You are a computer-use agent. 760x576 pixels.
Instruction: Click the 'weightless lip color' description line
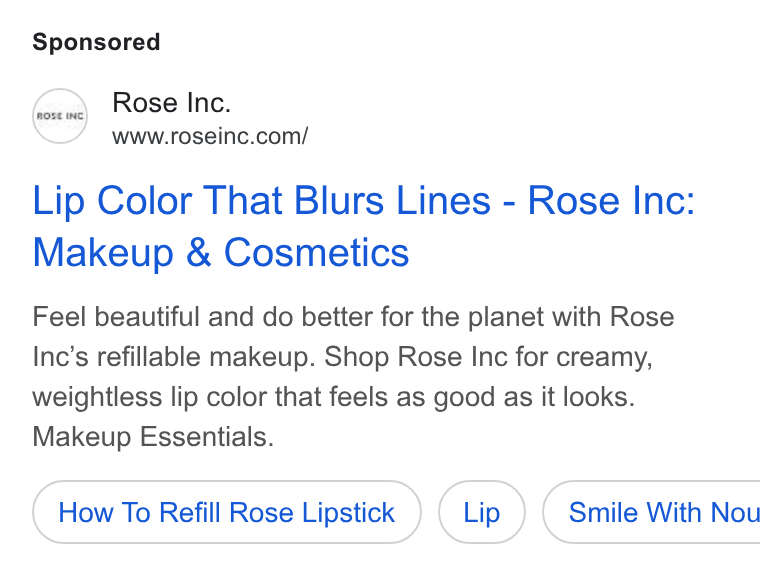coord(333,397)
